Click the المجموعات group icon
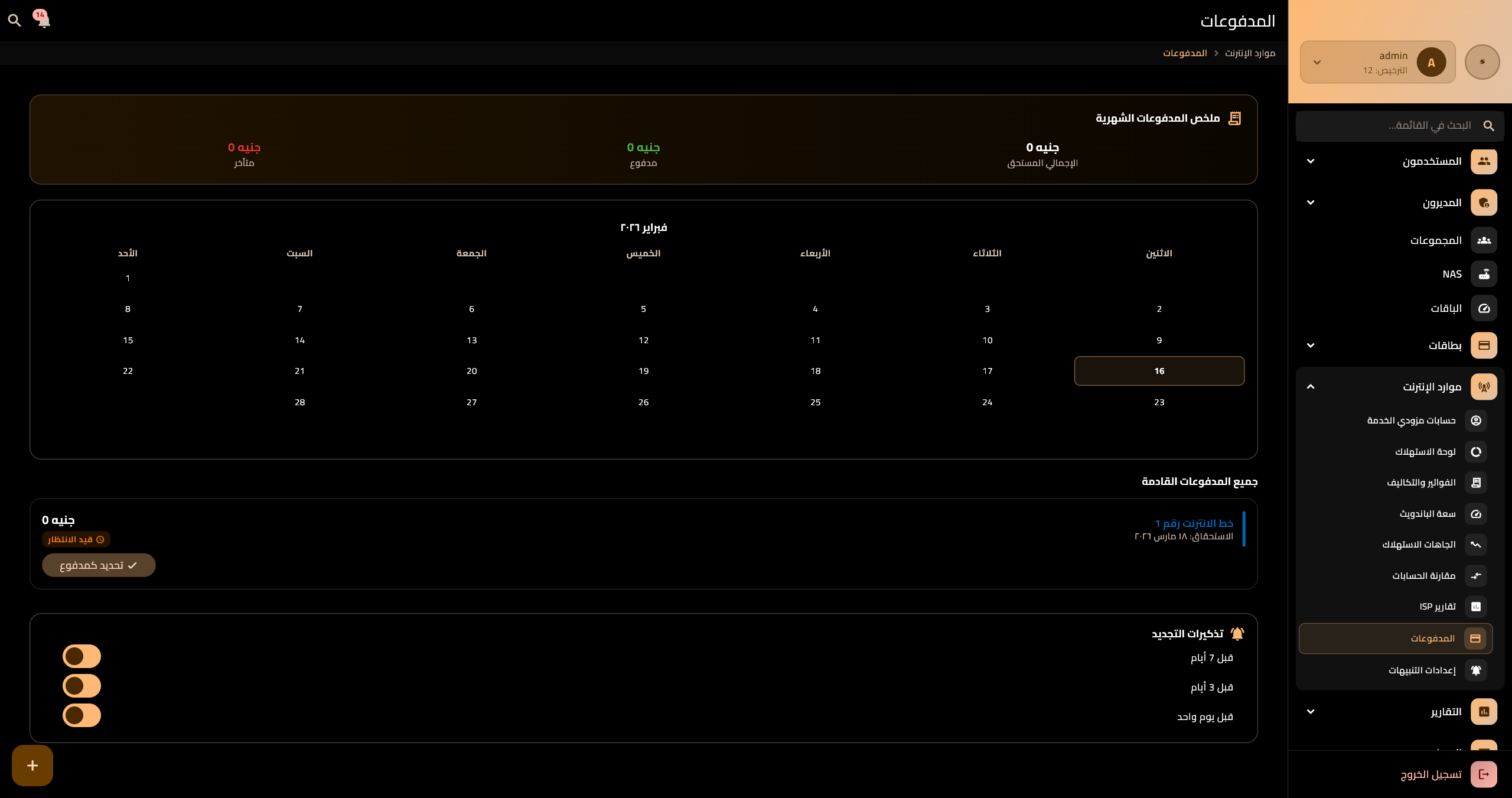This screenshot has height=798, width=1512. tap(1484, 240)
